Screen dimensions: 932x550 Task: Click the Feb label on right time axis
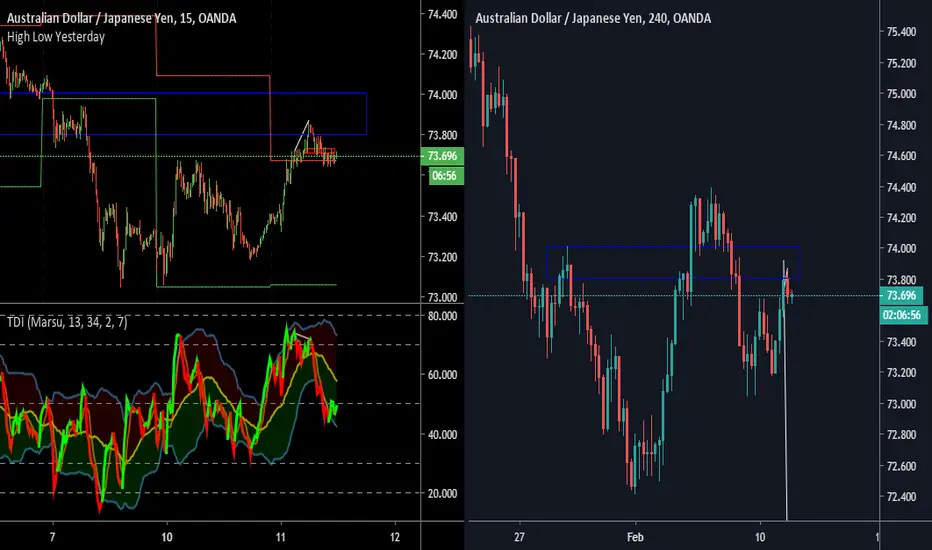635,538
